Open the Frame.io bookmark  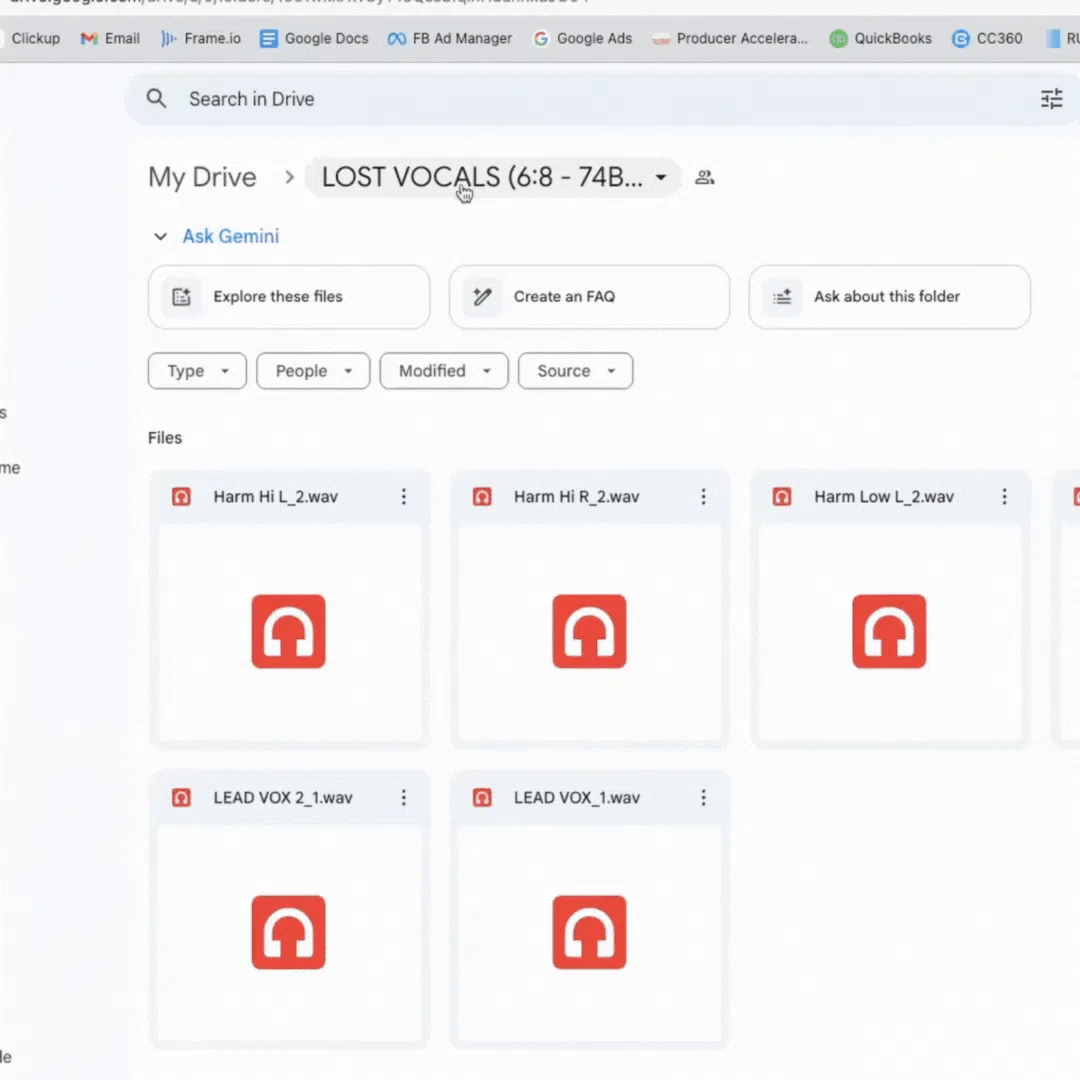200,39
